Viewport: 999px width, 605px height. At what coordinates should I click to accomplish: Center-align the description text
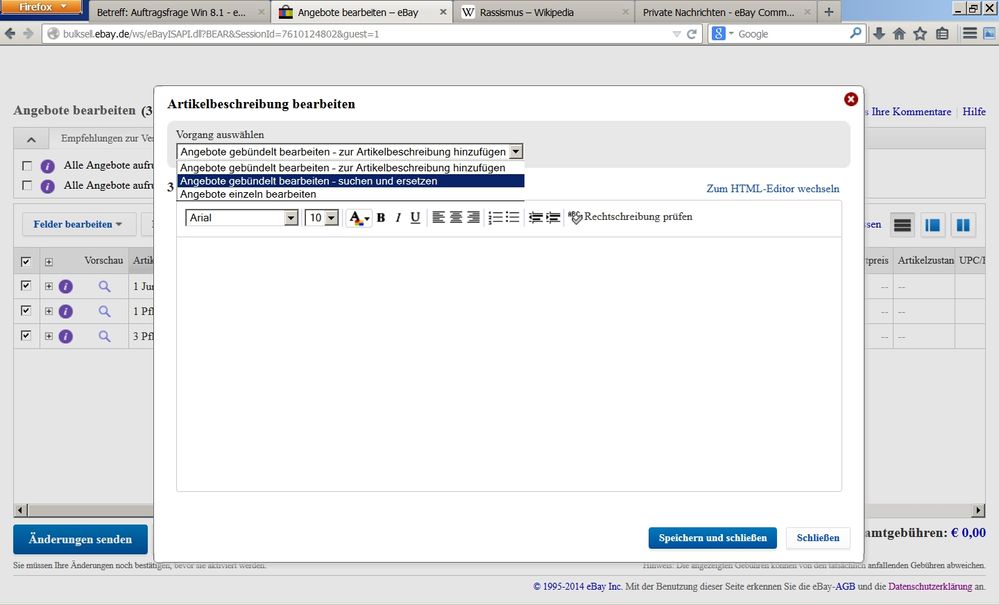click(x=456, y=218)
